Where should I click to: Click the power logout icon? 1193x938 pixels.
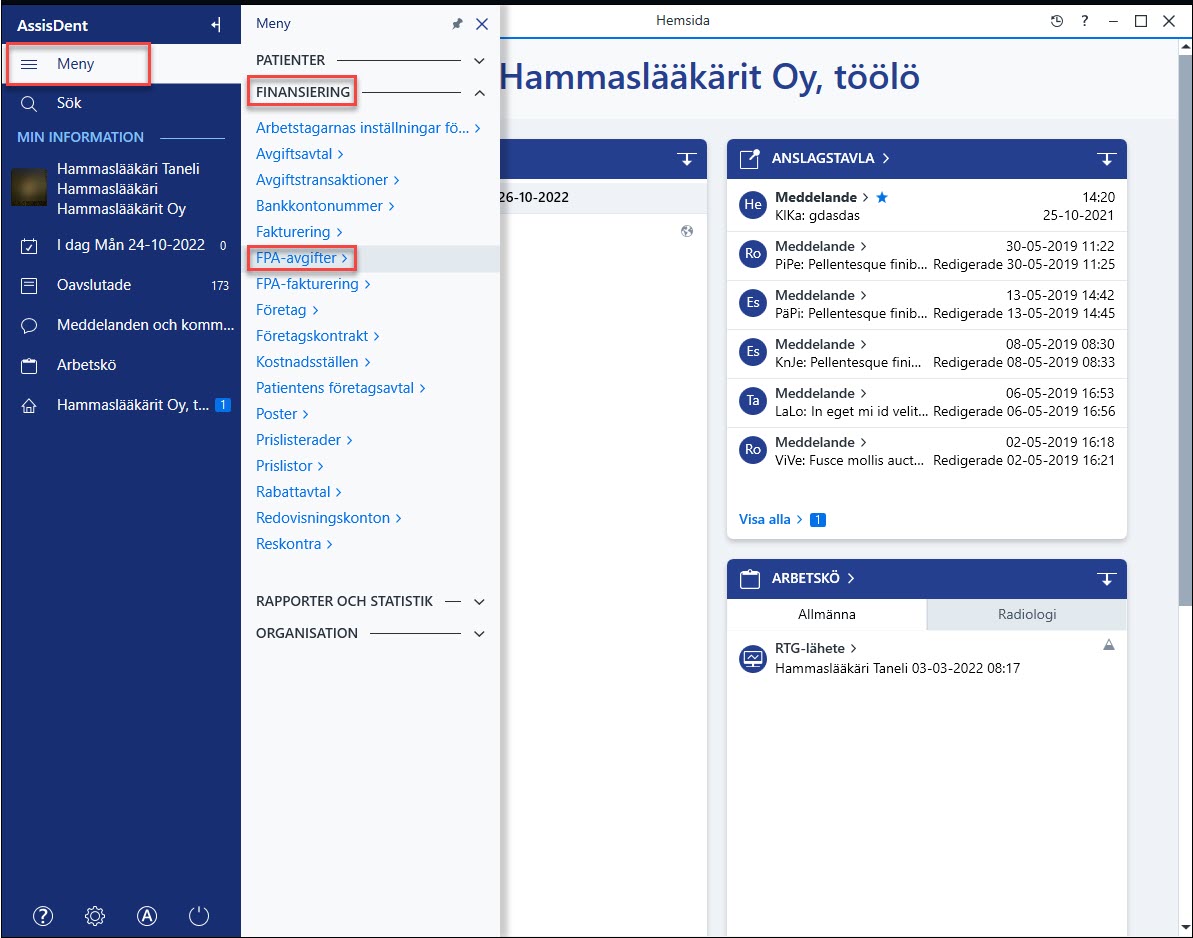199,916
